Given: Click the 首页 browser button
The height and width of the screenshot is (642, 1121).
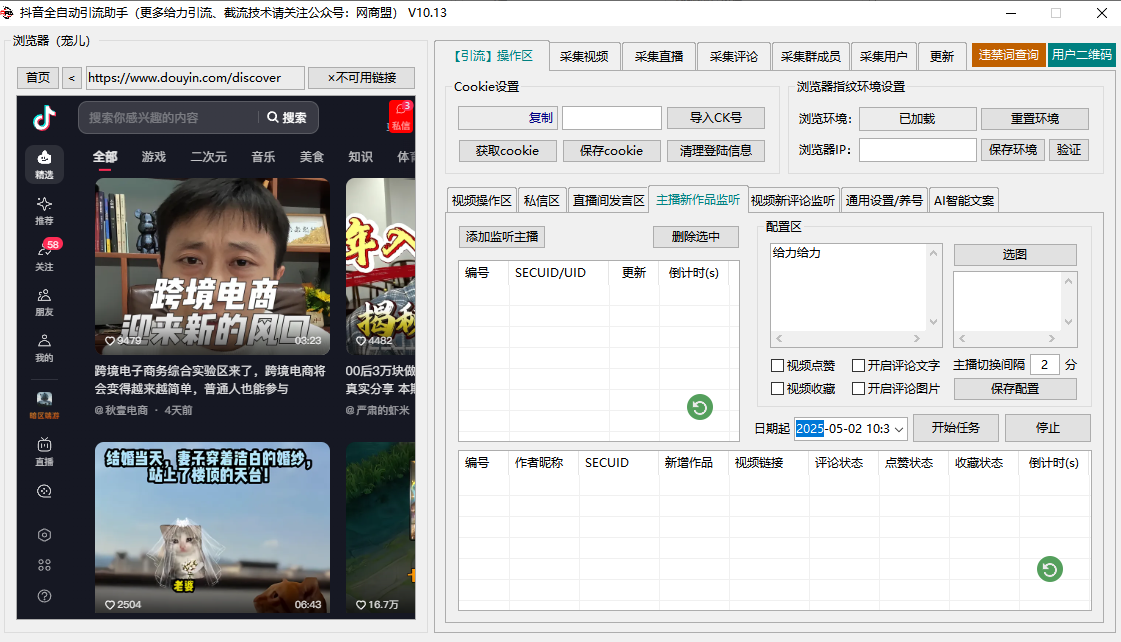Looking at the screenshot, I should pyautogui.click(x=38, y=77).
